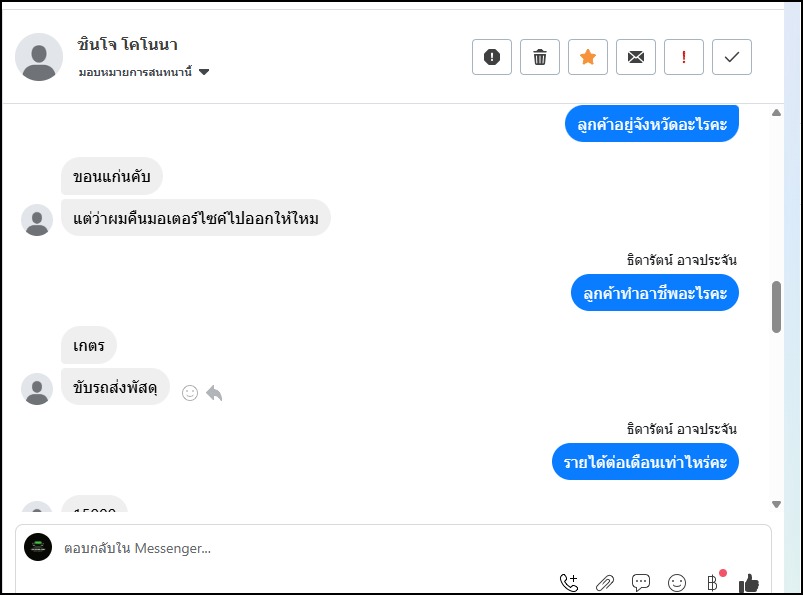
Task: Open saved replies speech bubble icon
Action: pyautogui.click(x=641, y=582)
